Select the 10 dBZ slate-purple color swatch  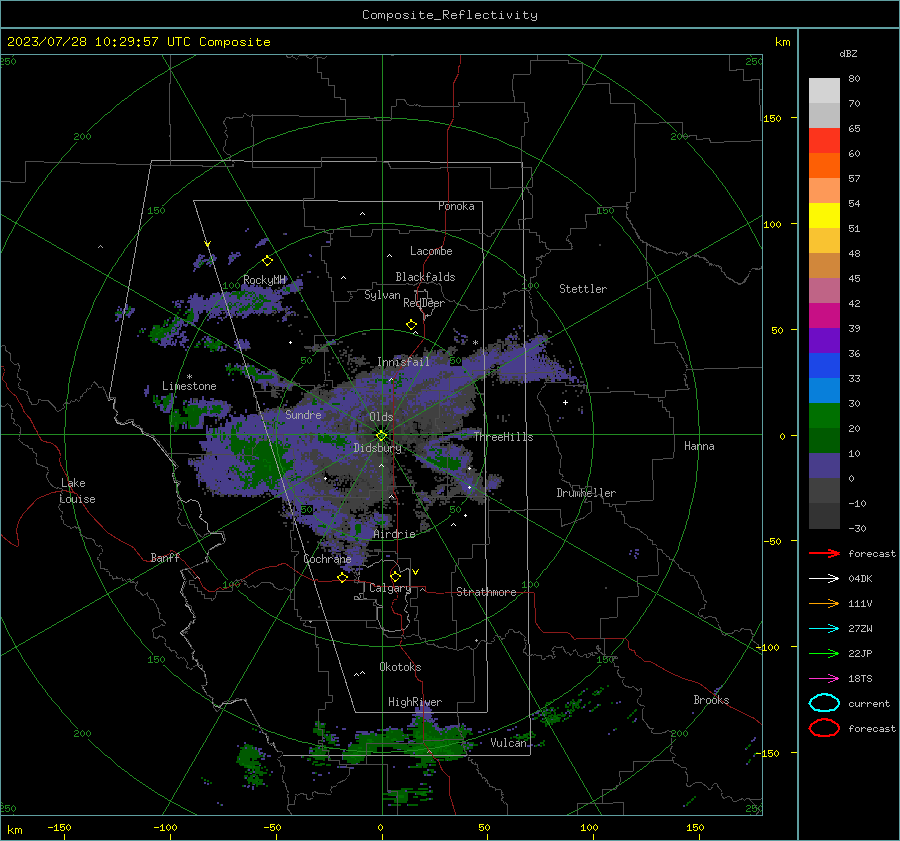coord(824,466)
